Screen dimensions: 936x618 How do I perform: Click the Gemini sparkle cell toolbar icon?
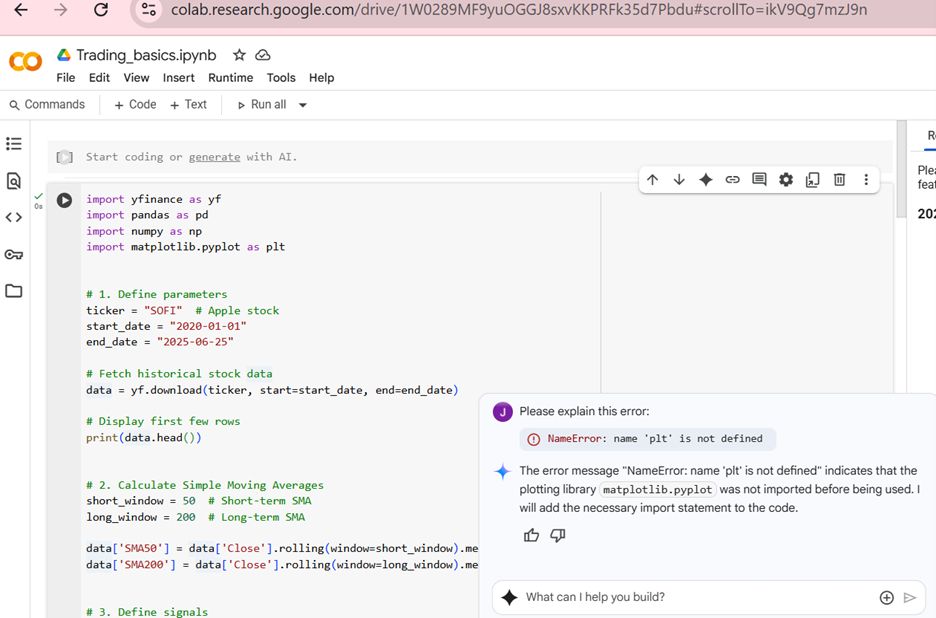point(706,180)
